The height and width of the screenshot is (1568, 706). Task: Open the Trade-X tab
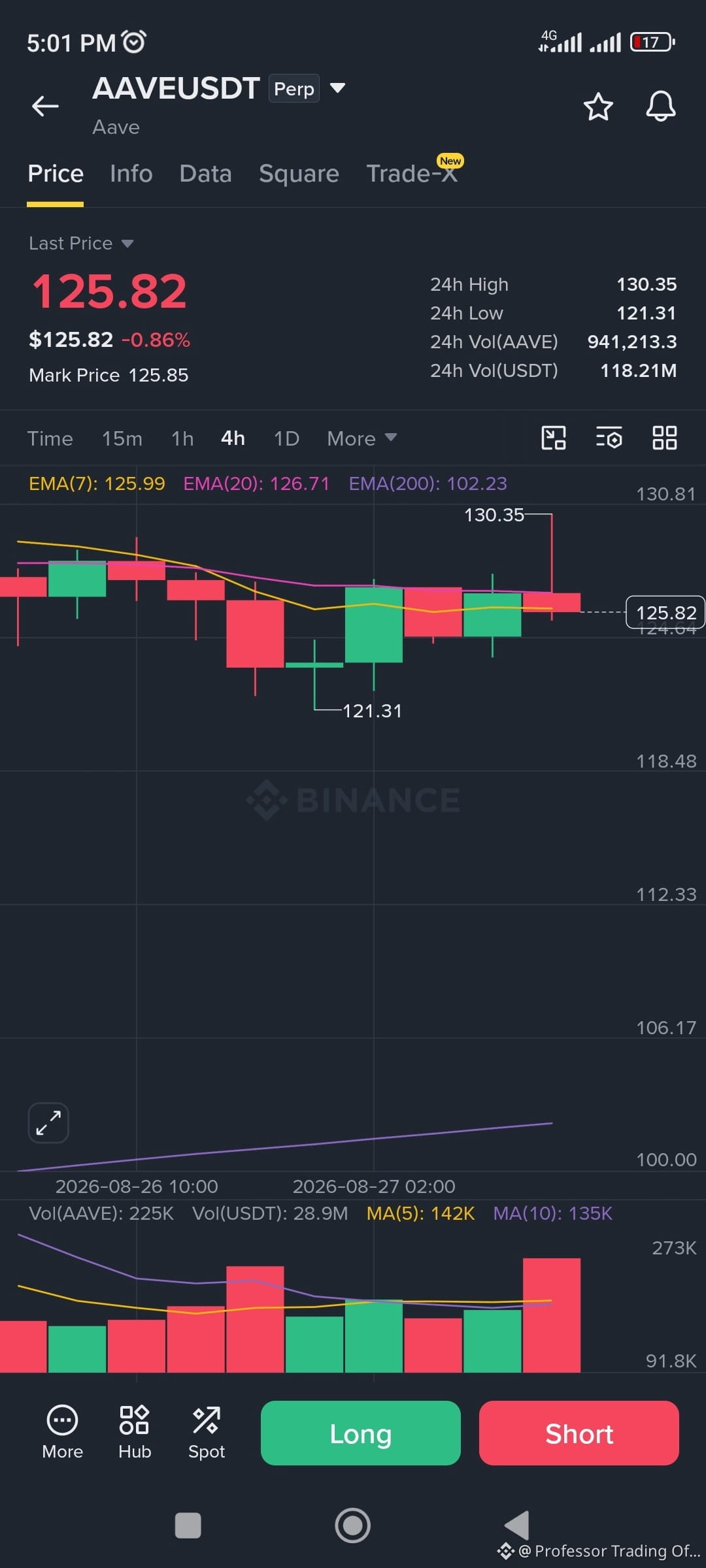tap(412, 174)
